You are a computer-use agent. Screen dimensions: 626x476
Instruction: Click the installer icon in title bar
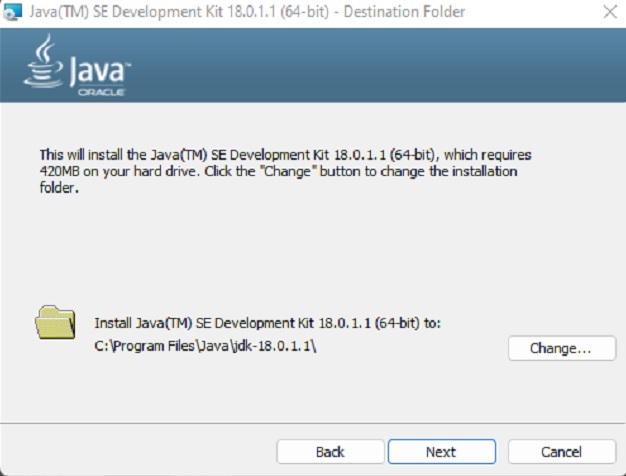pos(12,12)
